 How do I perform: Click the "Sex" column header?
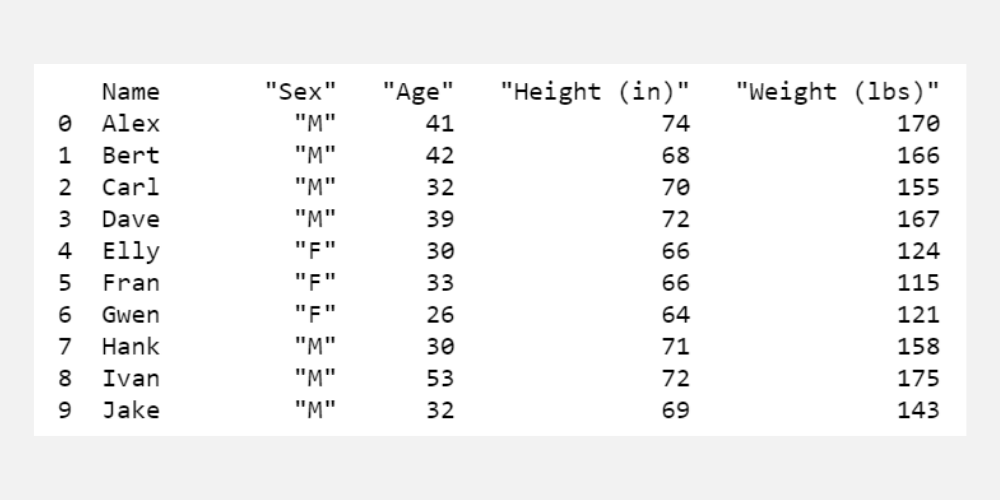[x=300, y=92]
